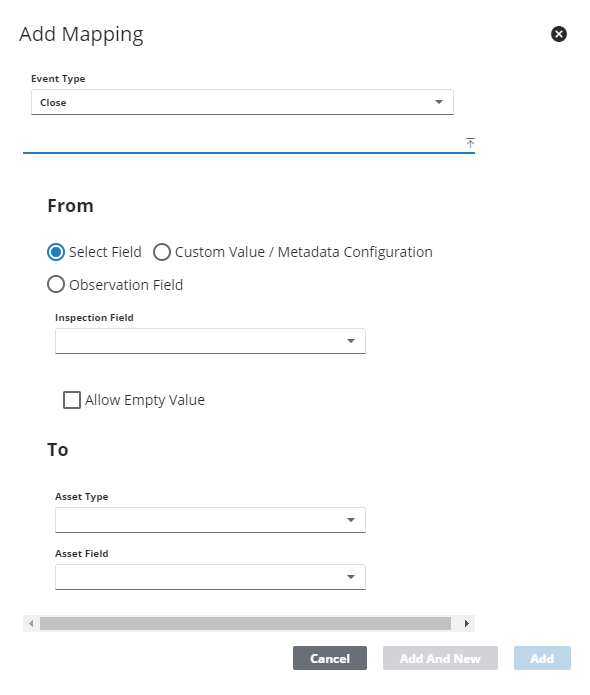This screenshot has width=590, height=695.
Task: Click the horizontal scrollbar thumb
Action: 245,623
